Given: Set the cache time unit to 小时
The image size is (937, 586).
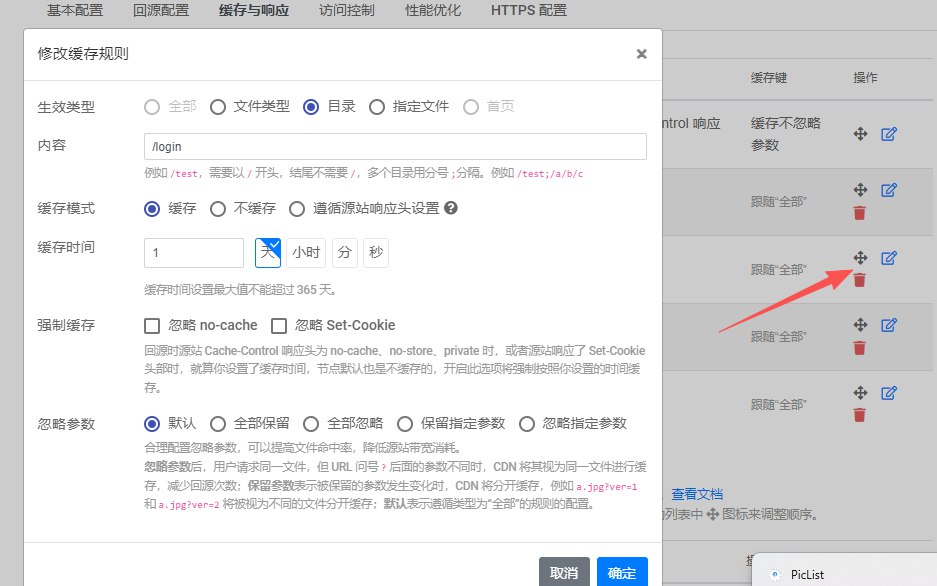Looking at the screenshot, I should pyautogui.click(x=306, y=253).
